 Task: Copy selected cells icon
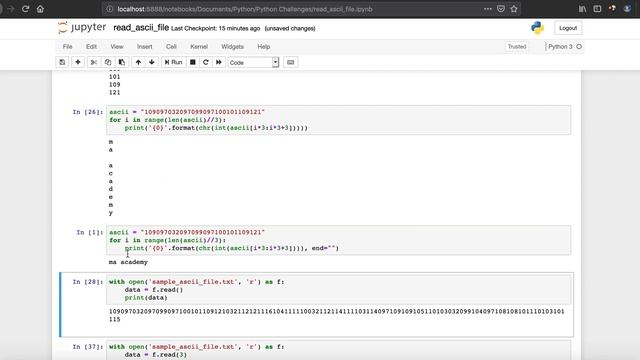(x=108, y=62)
